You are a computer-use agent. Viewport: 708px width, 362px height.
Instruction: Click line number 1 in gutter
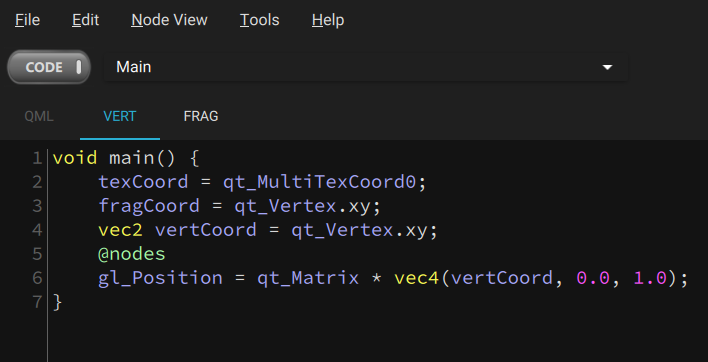point(37,158)
